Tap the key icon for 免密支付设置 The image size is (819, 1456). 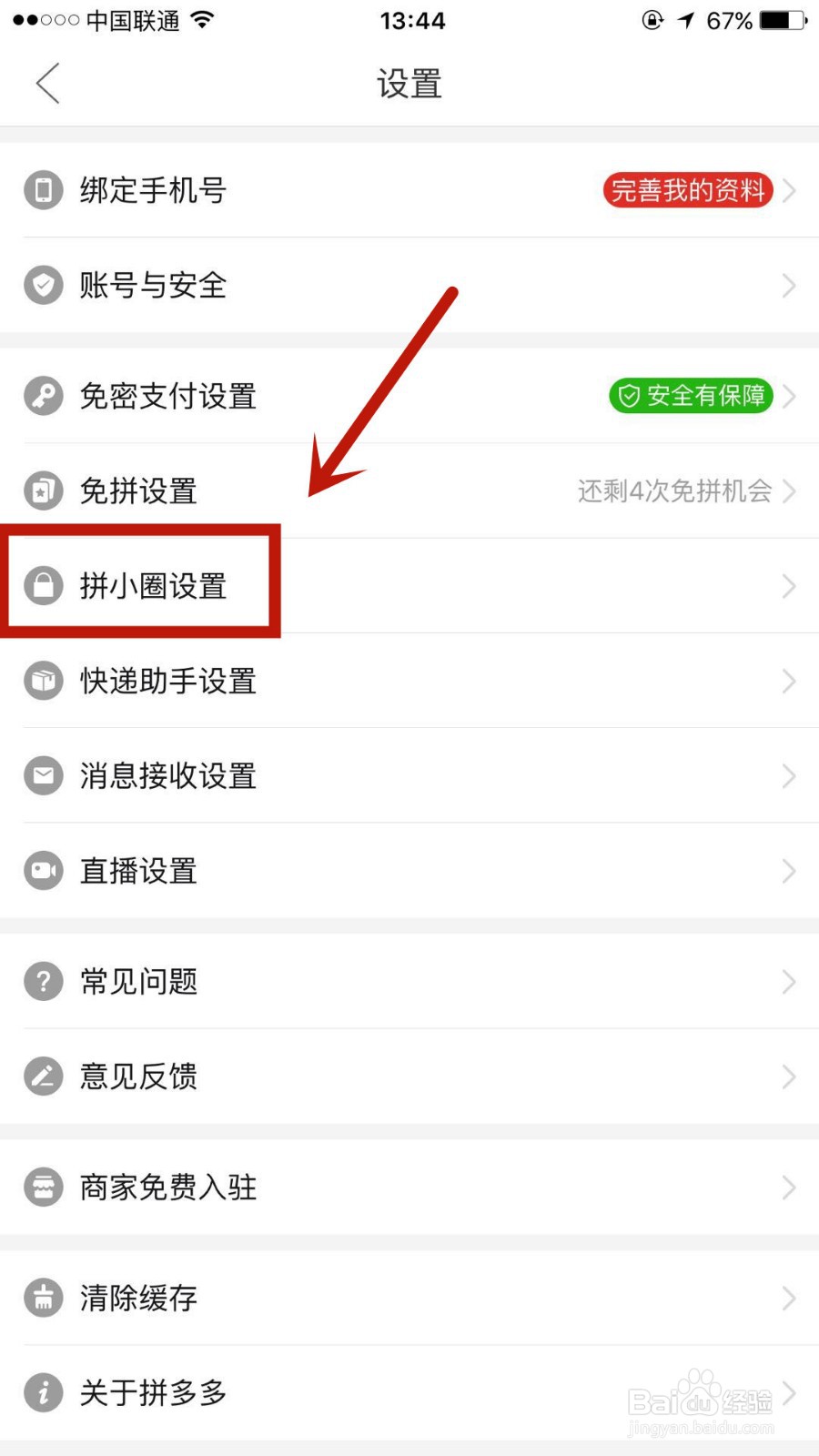(43, 396)
